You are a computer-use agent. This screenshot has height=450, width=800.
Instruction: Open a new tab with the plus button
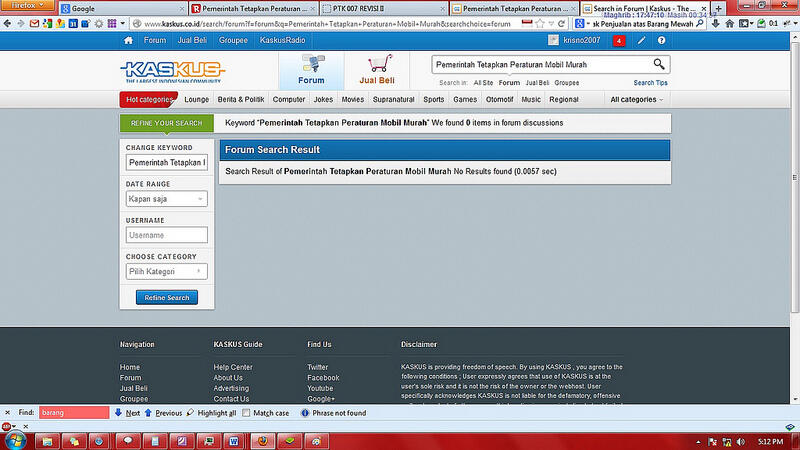[718, 9]
